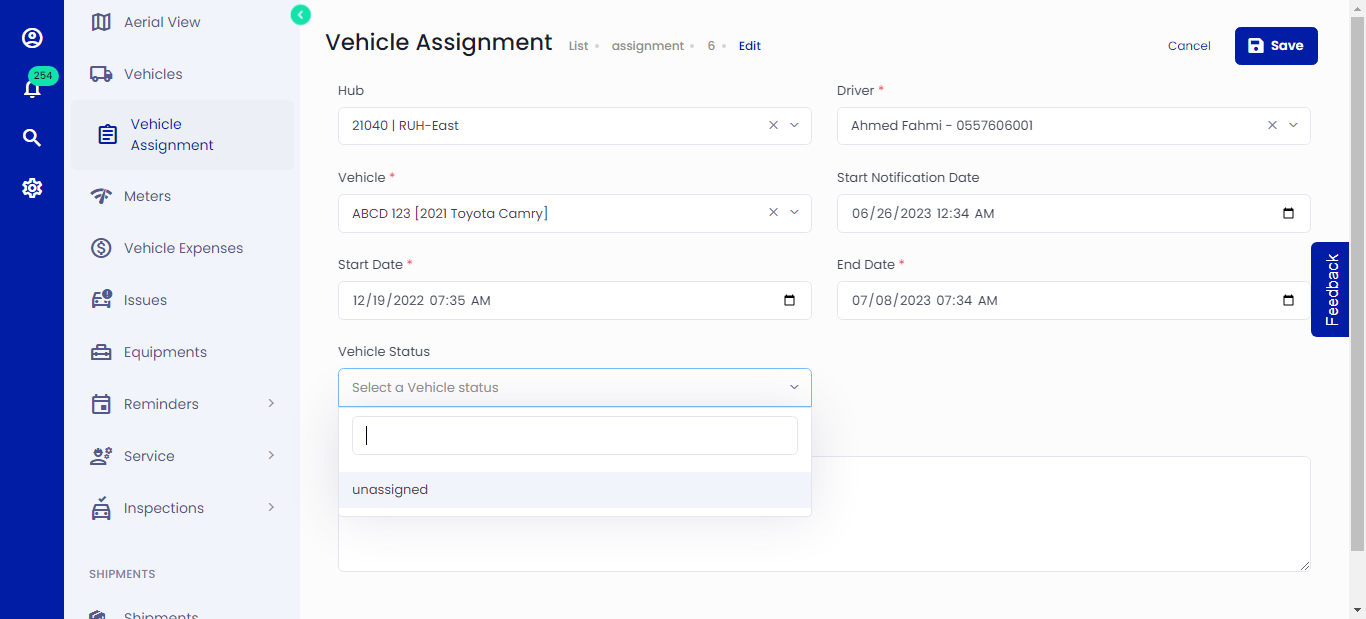Expand the Reminders submenu
The height and width of the screenshot is (619, 1366).
(x=271, y=404)
